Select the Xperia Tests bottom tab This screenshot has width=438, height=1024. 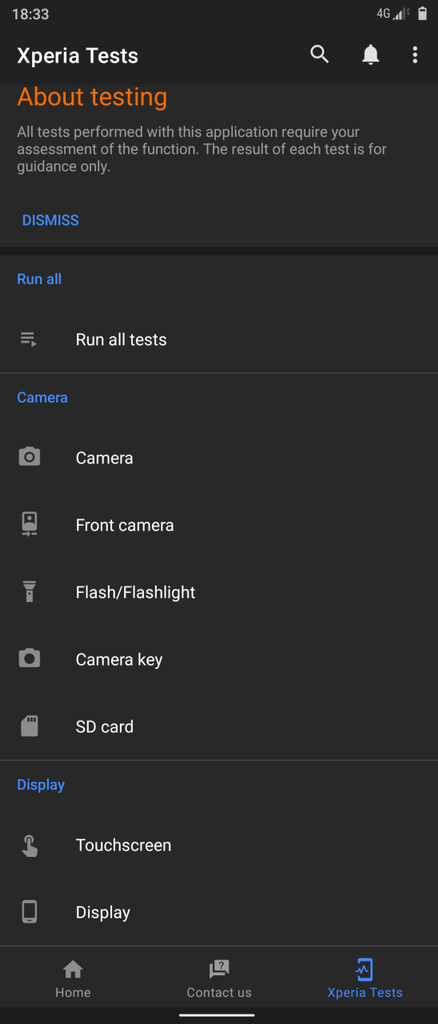(365, 979)
